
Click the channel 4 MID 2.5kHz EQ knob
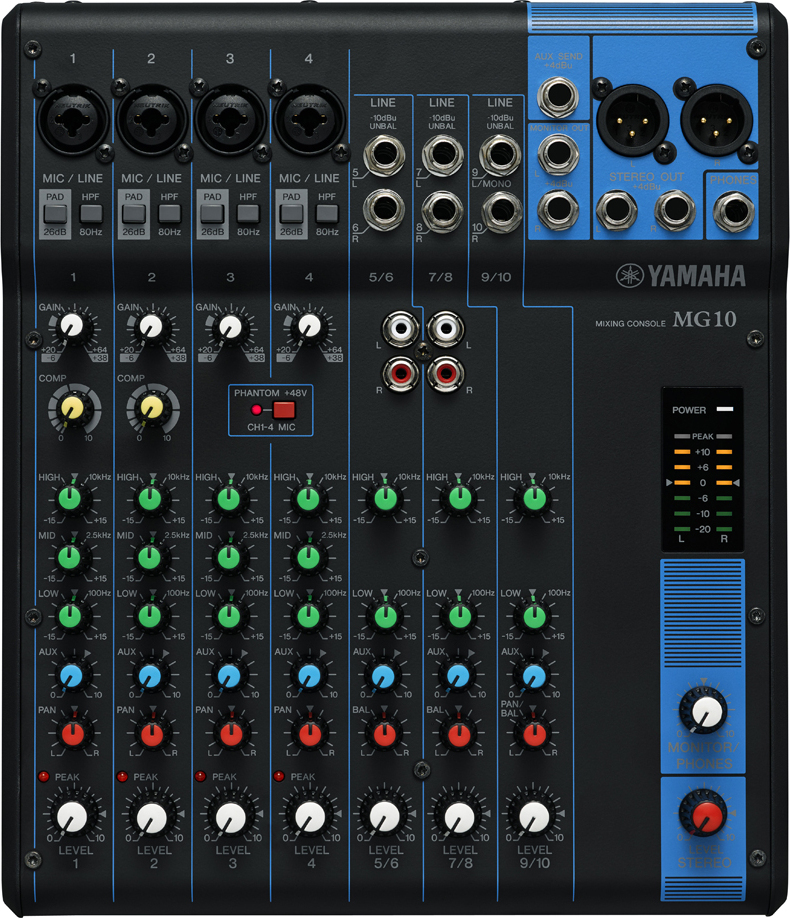309,556
